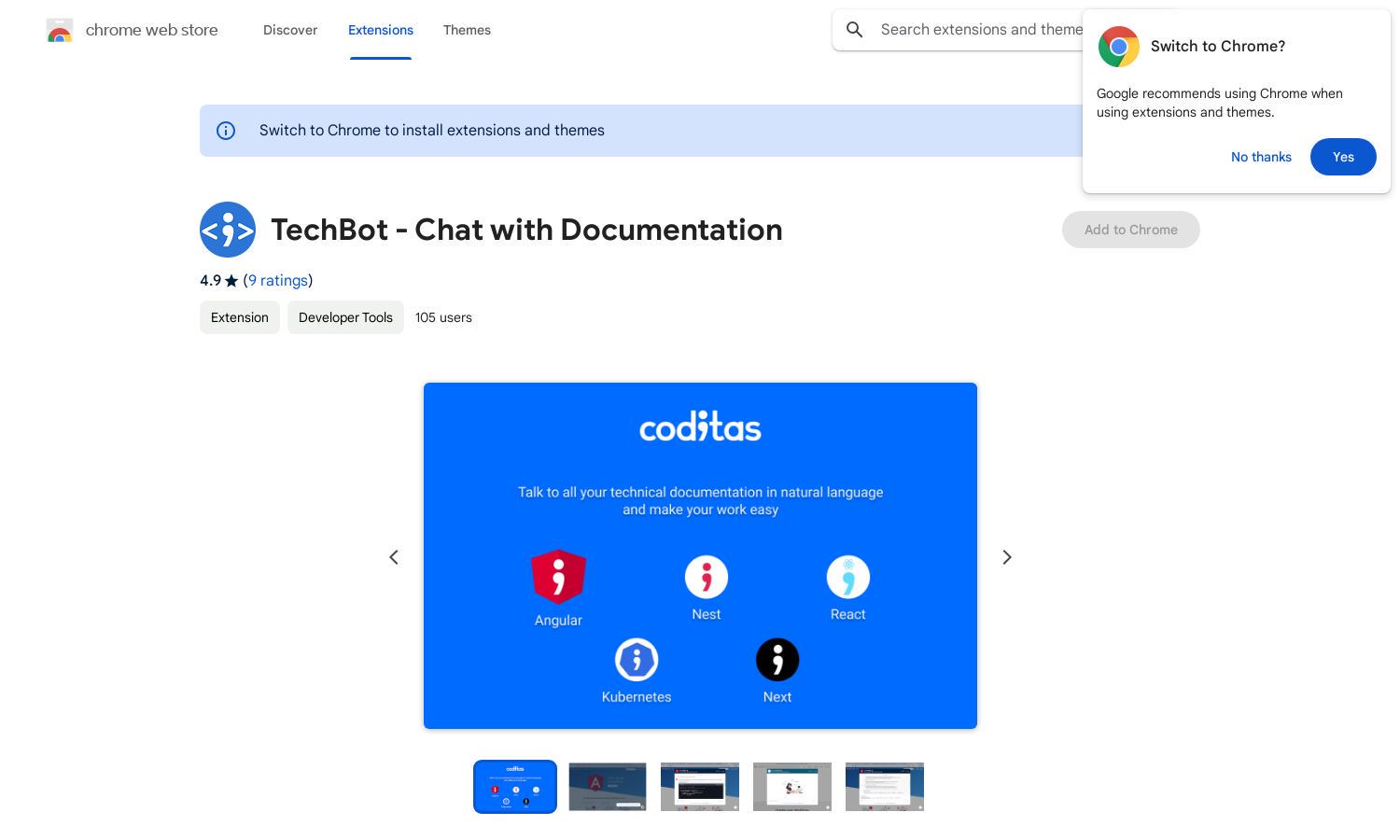This screenshot has height=840, width=1400.
Task: Open the Extensions tab
Action: click(381, 30)
